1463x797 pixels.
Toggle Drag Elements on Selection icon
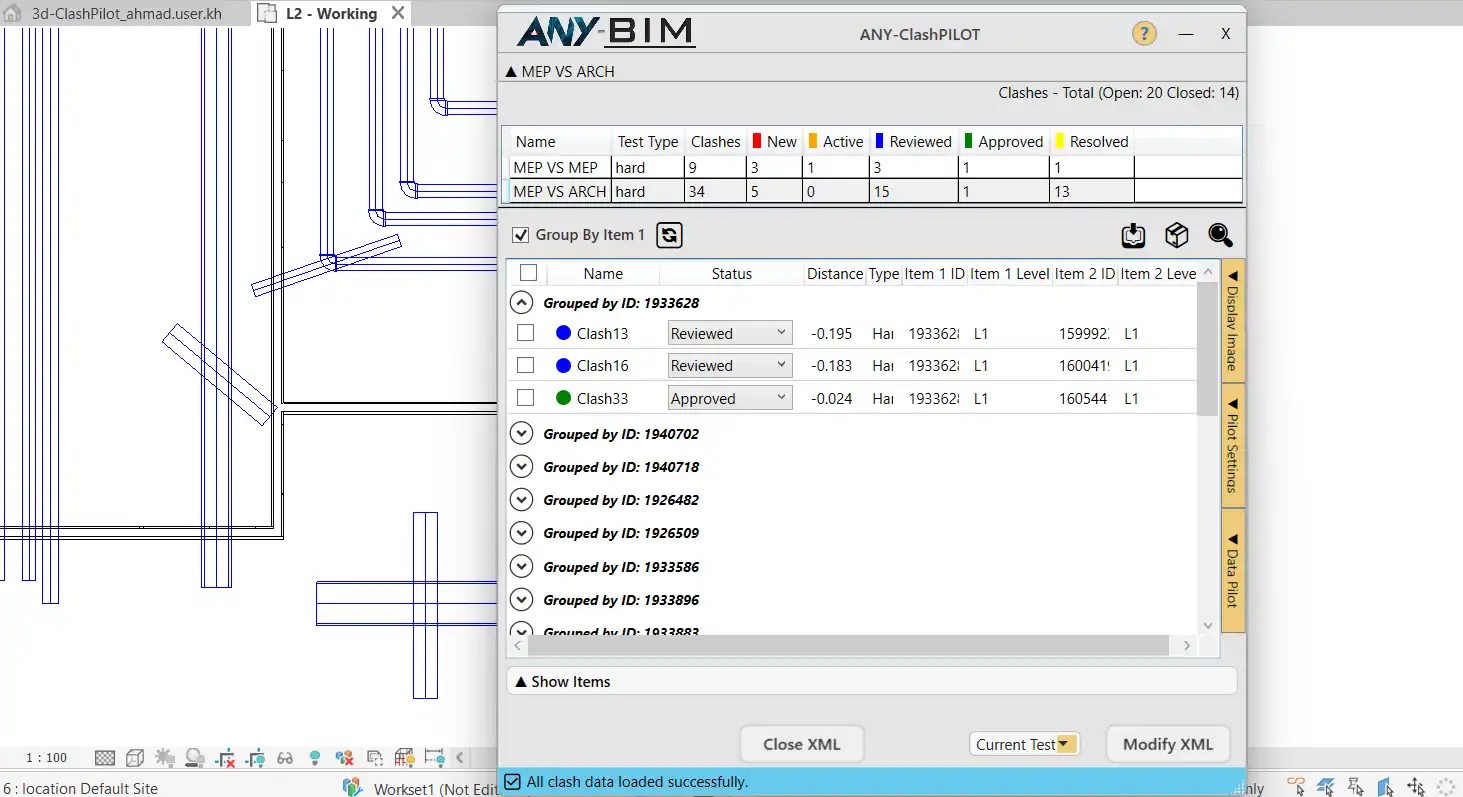coord(1417,787)
